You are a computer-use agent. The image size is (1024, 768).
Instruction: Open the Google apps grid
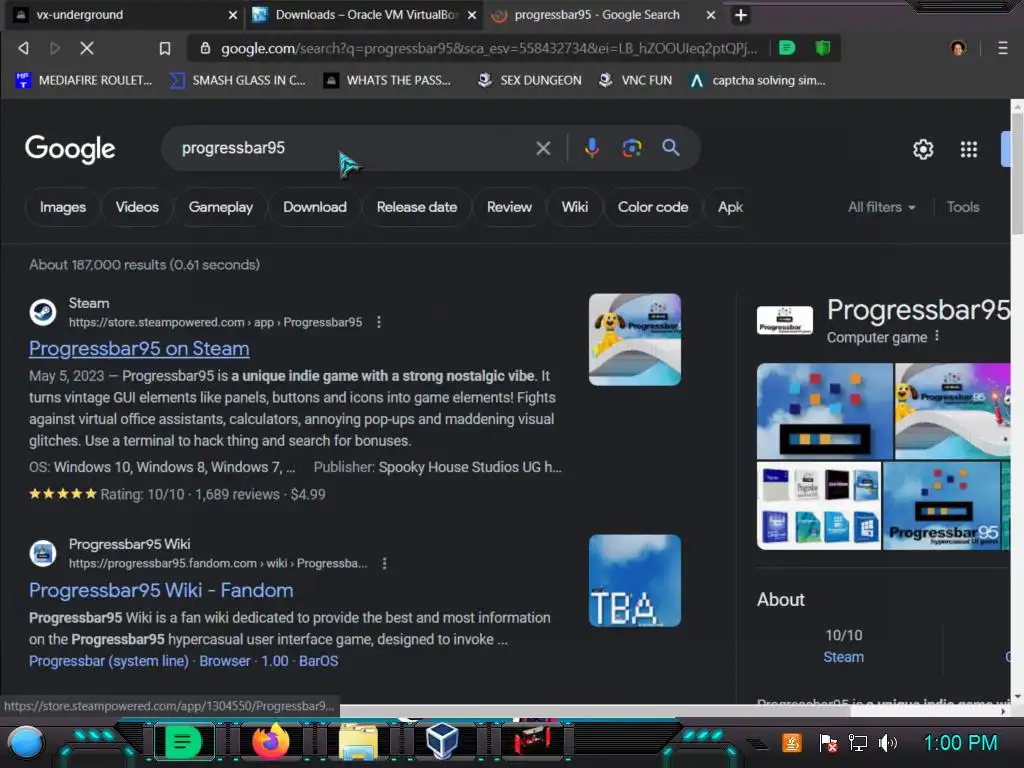coord(968,150)
